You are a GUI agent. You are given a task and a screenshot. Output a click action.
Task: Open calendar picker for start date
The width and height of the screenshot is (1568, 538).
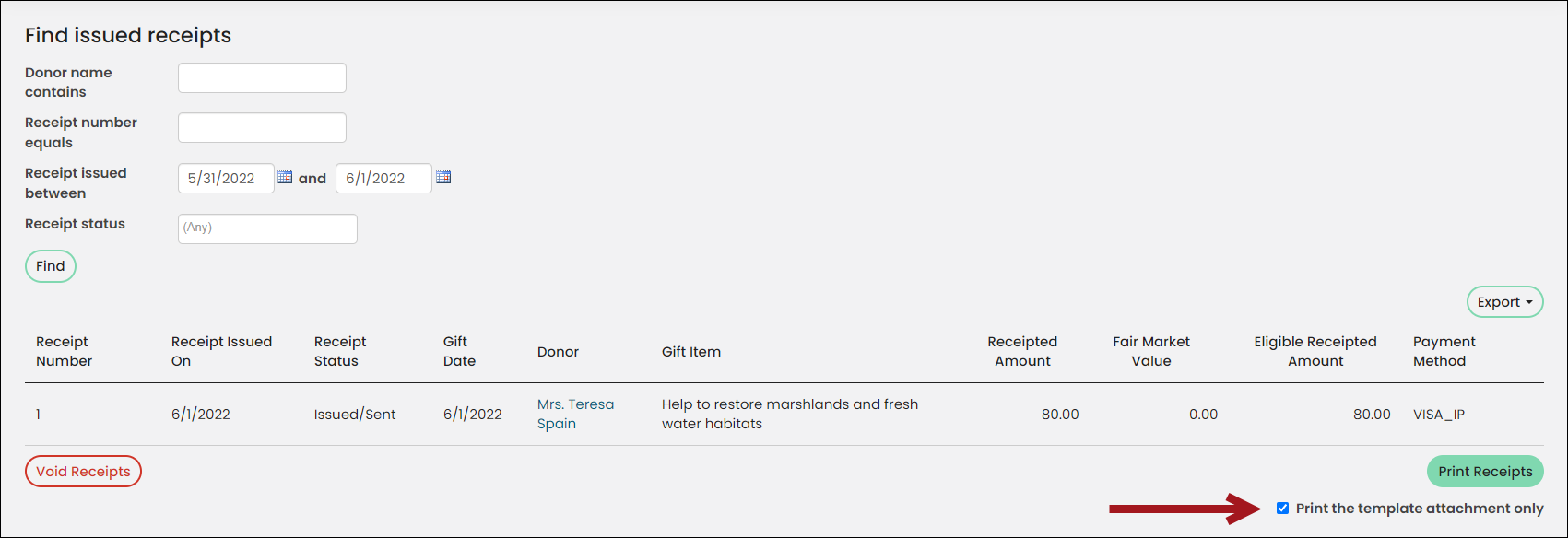click(285, 177)
